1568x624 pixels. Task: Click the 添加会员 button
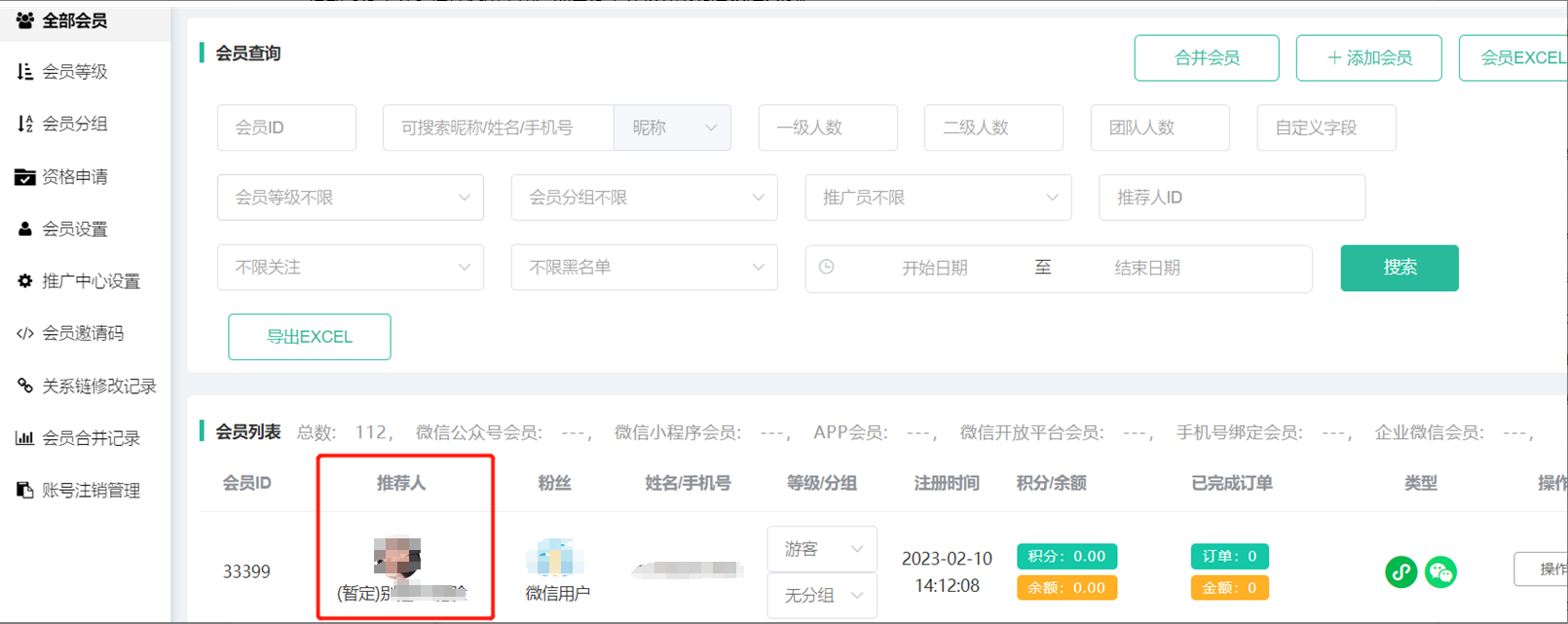click(x=1368, y=58)
